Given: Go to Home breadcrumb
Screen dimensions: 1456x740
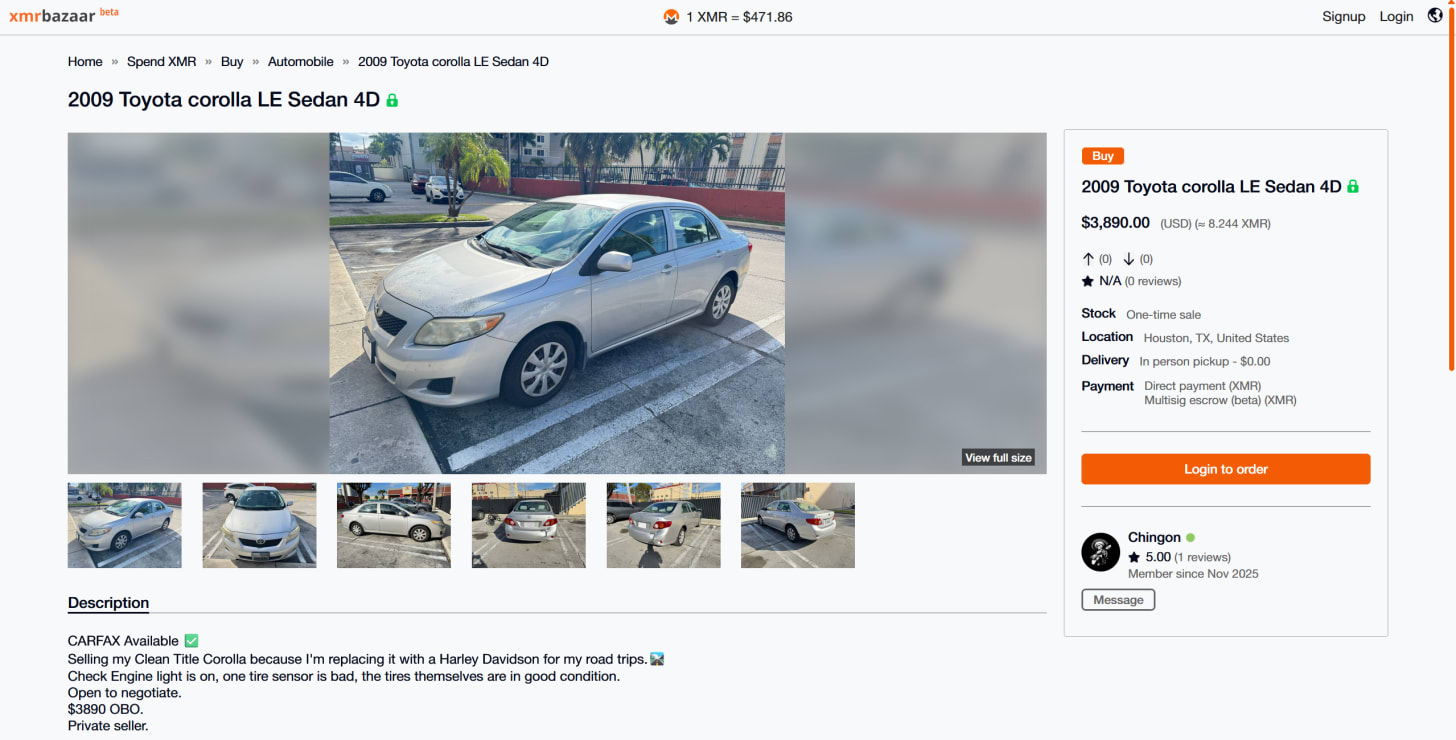Looking at the screenshot, I should click(x=85, y=62).
